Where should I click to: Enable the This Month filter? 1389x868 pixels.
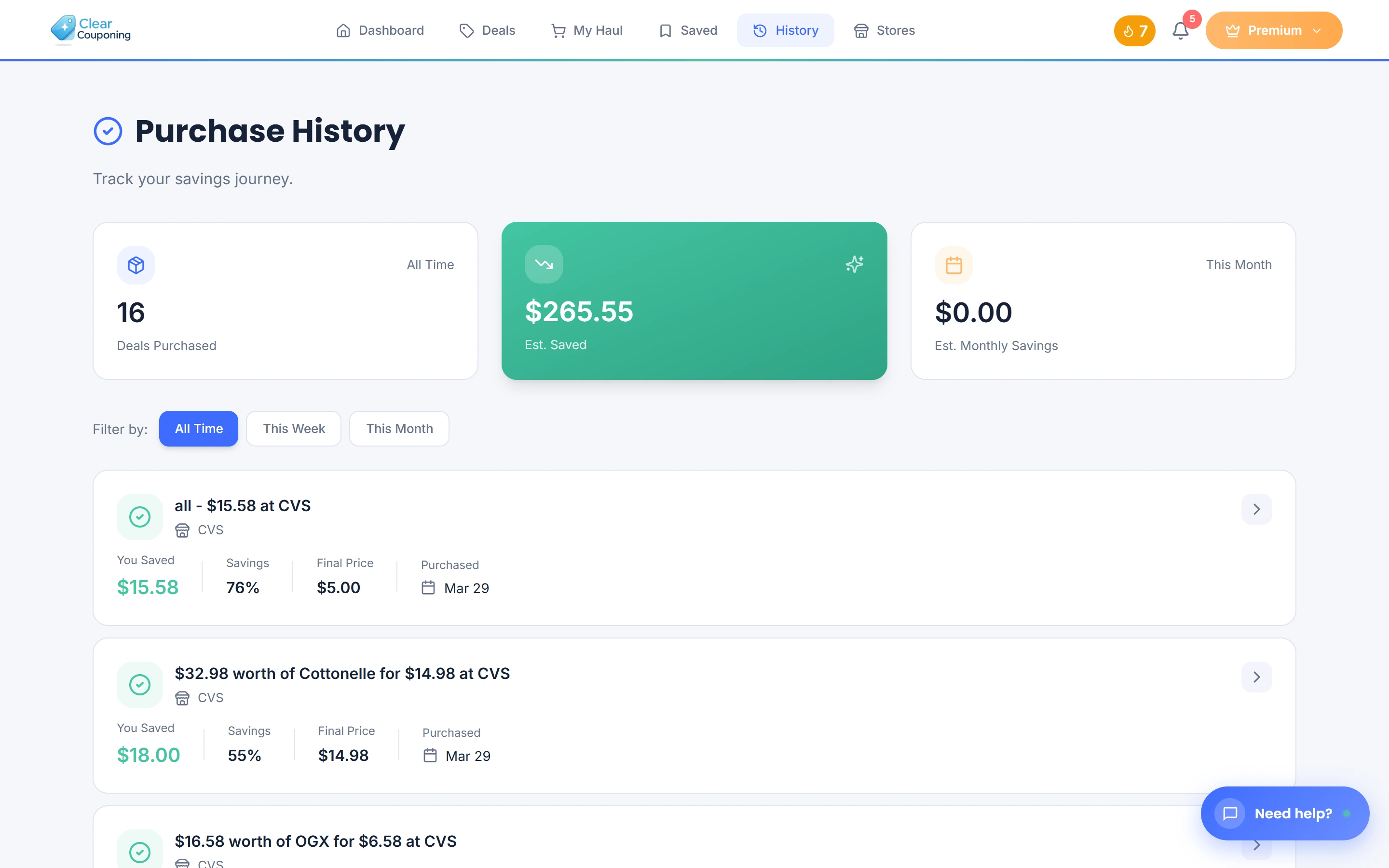click(x=399, y=428)
